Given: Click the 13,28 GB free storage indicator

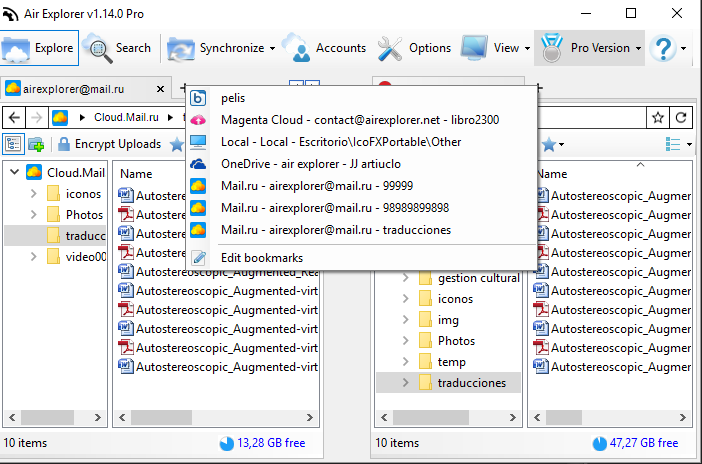Looking at the screenshot, I should click(x=263, y=443).
